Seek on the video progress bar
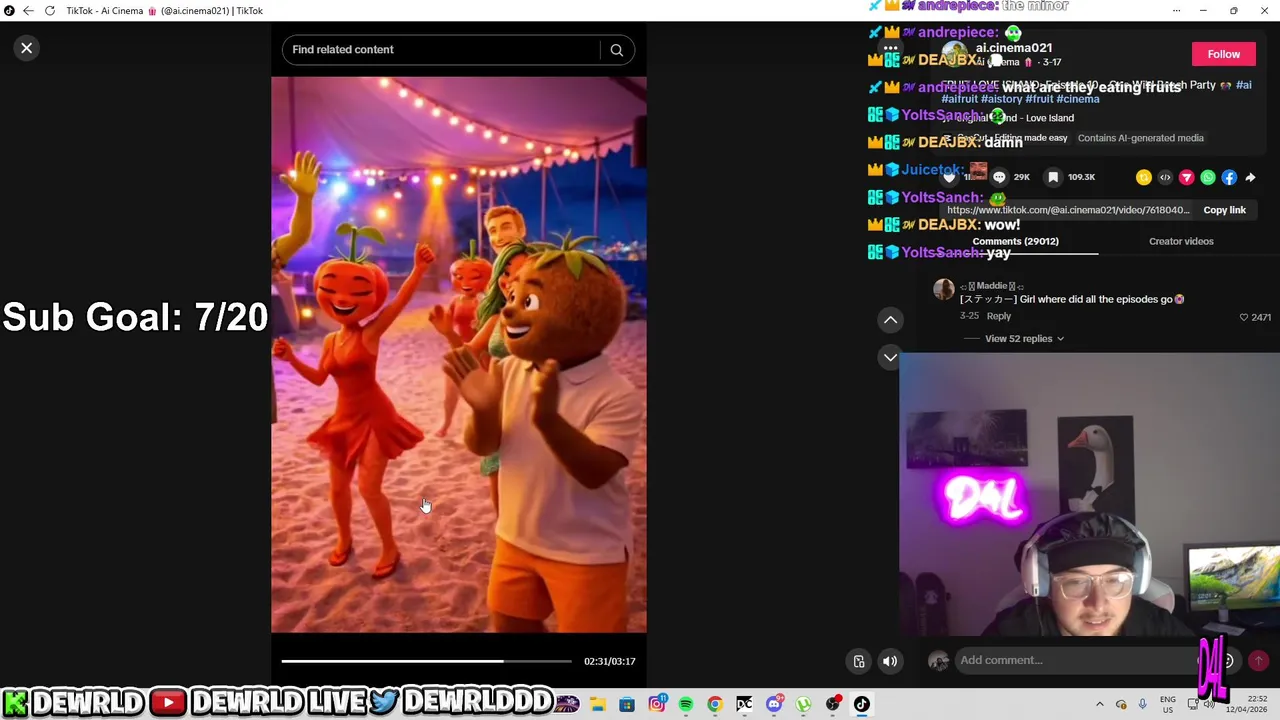The width and height of the screenshot is (1280, 720). pyautogui.click(x=426, y=661)
